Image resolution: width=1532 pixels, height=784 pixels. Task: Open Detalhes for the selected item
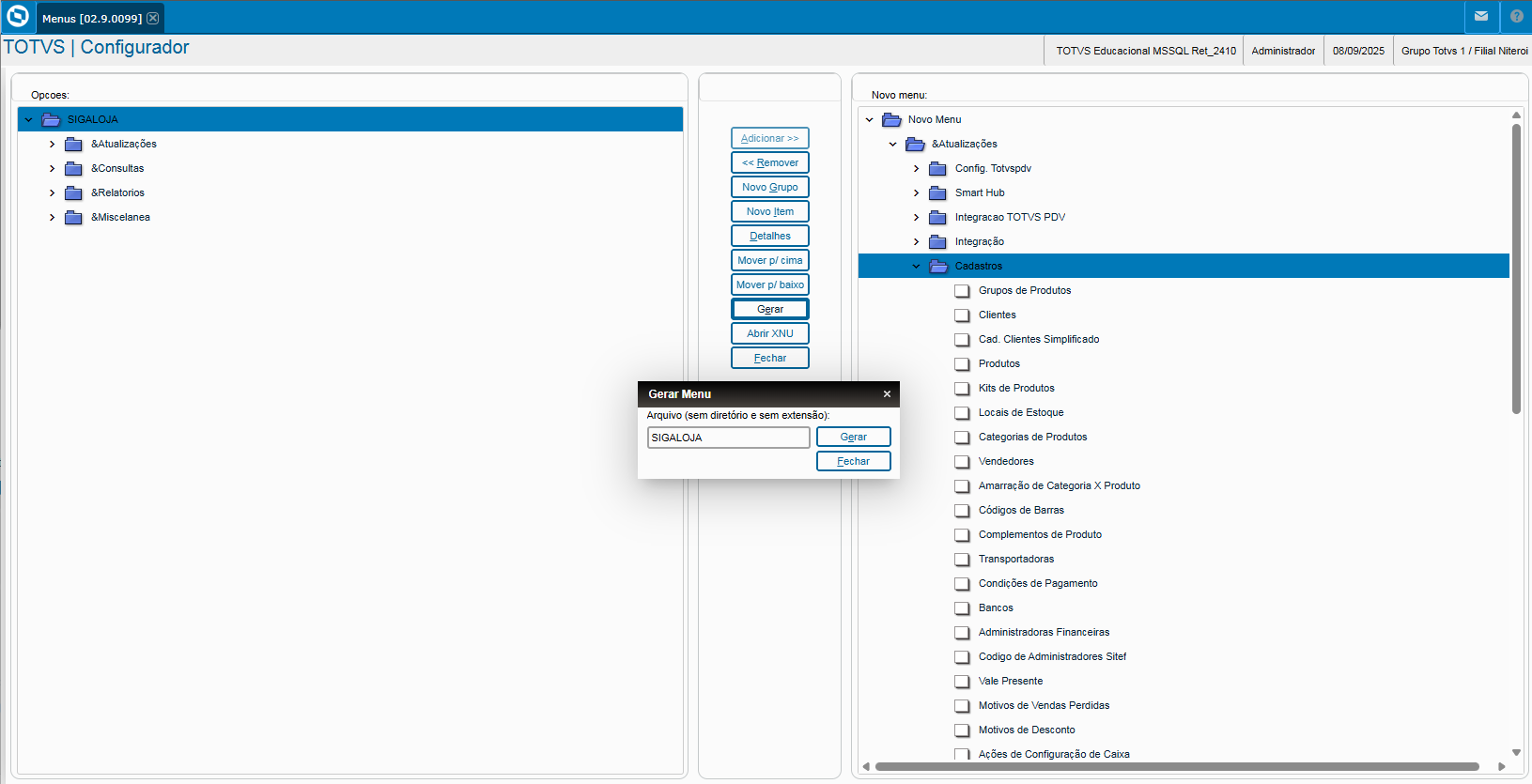(770, 236)
